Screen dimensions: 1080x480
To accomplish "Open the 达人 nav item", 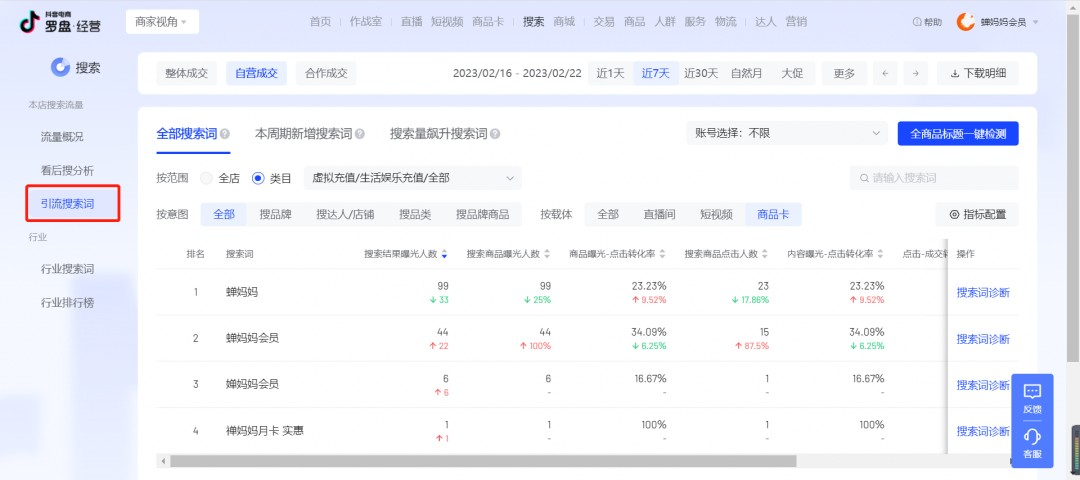I will pyautogui.click(x=765, y=22).
